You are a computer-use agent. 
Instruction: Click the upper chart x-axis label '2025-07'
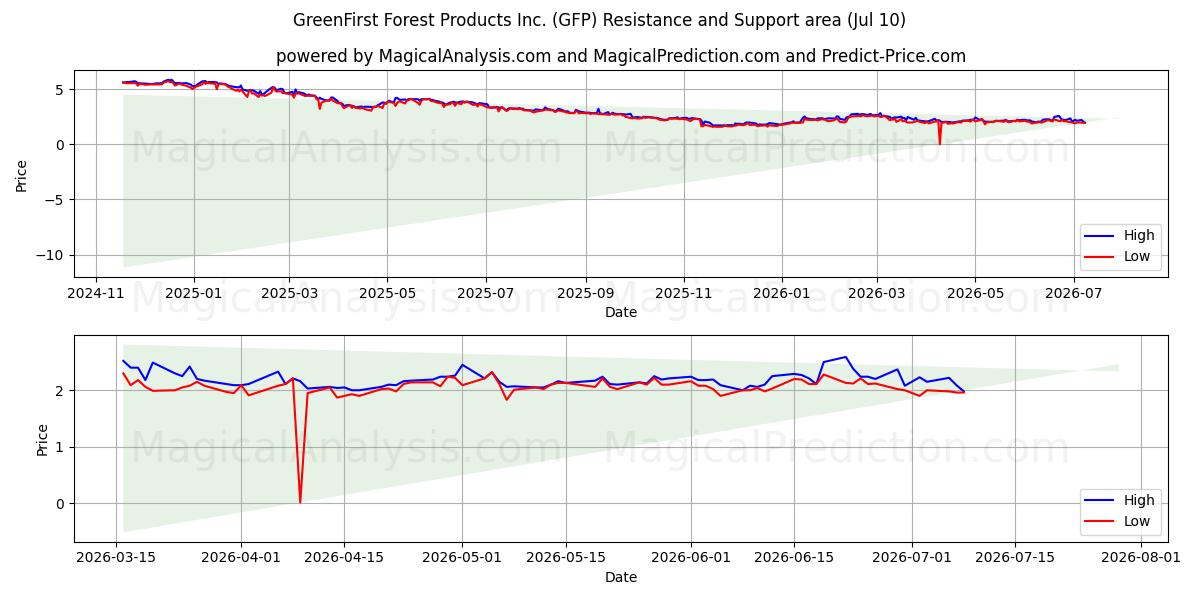[x=486, y=294]
